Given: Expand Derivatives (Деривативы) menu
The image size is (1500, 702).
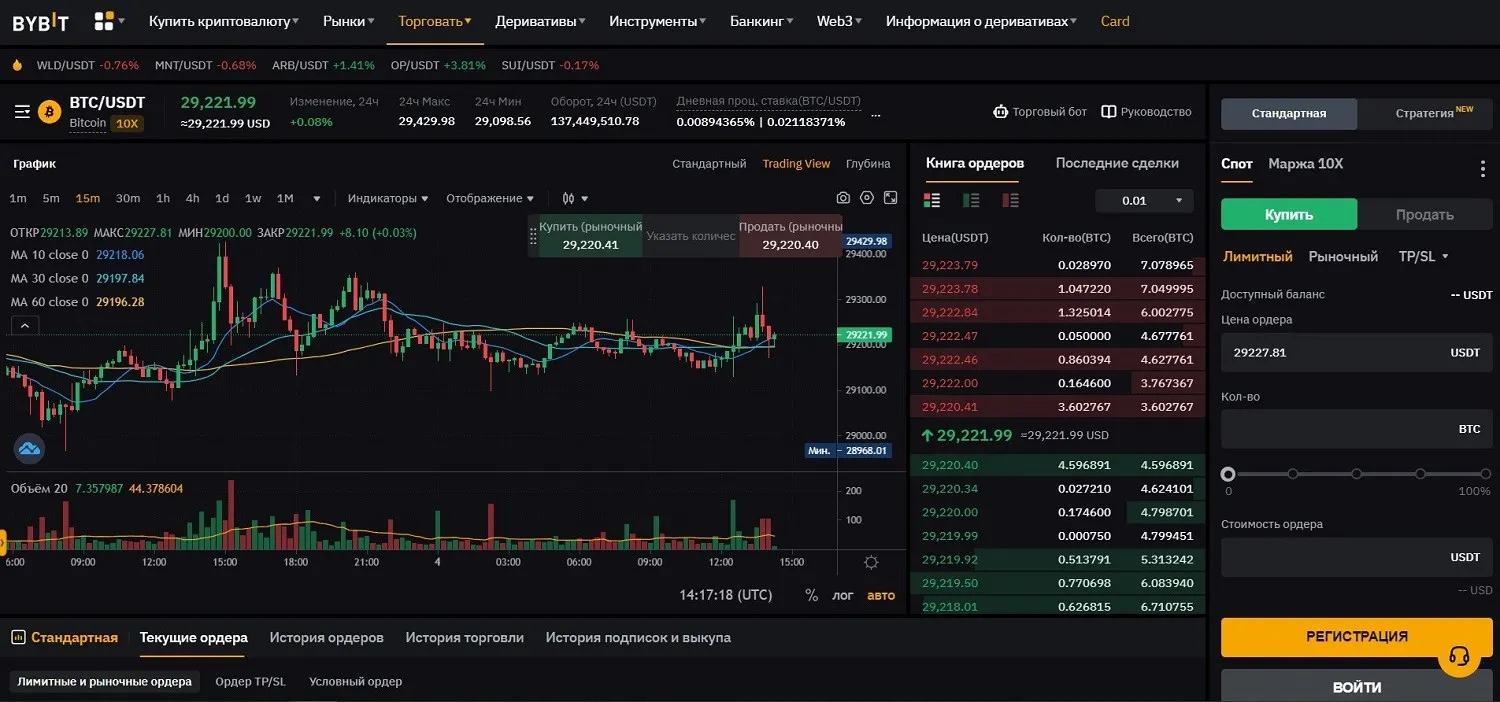Looking at the screenshot, I should click(540, 21).
